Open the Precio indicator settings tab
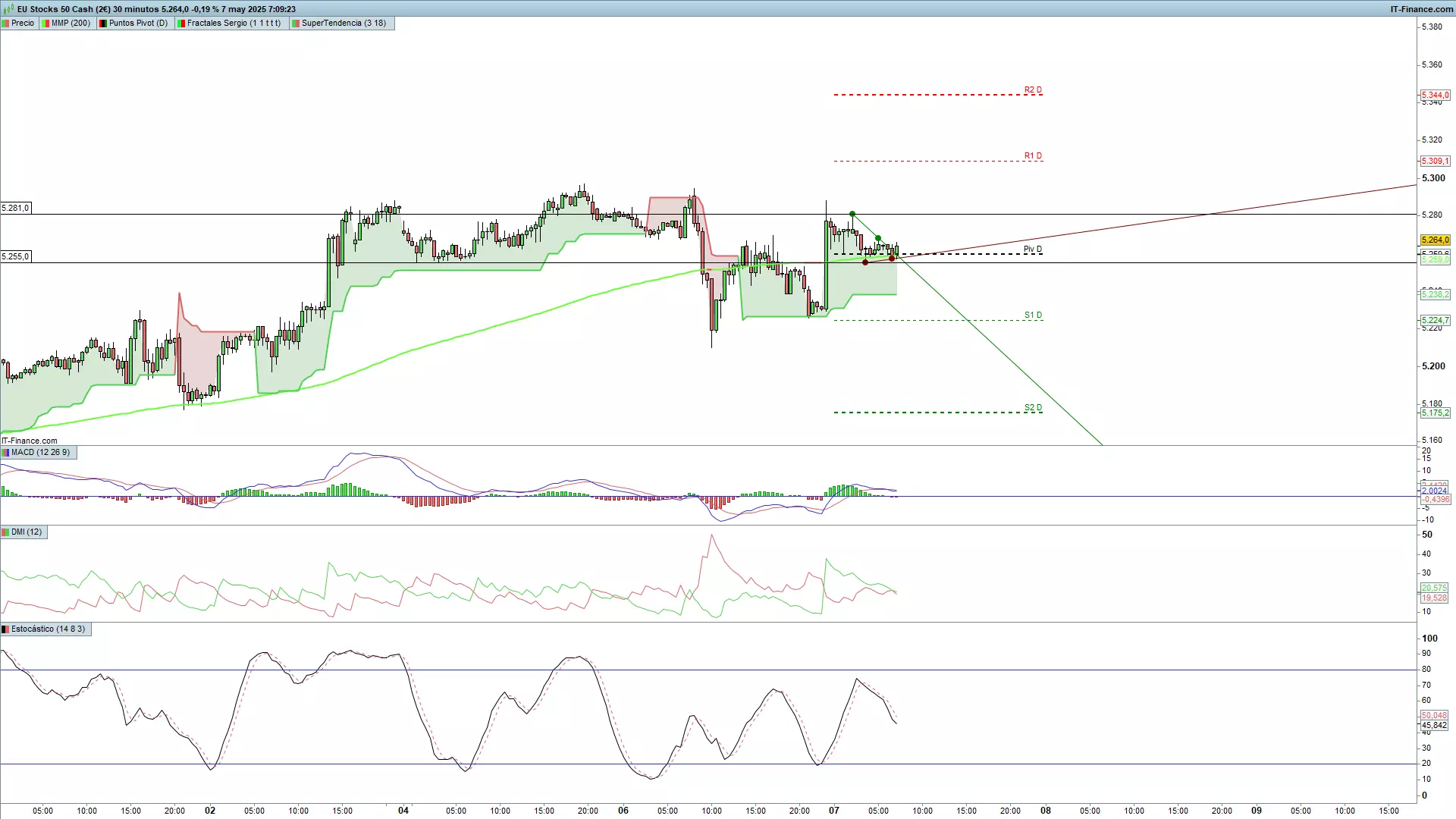 [19, 23]
